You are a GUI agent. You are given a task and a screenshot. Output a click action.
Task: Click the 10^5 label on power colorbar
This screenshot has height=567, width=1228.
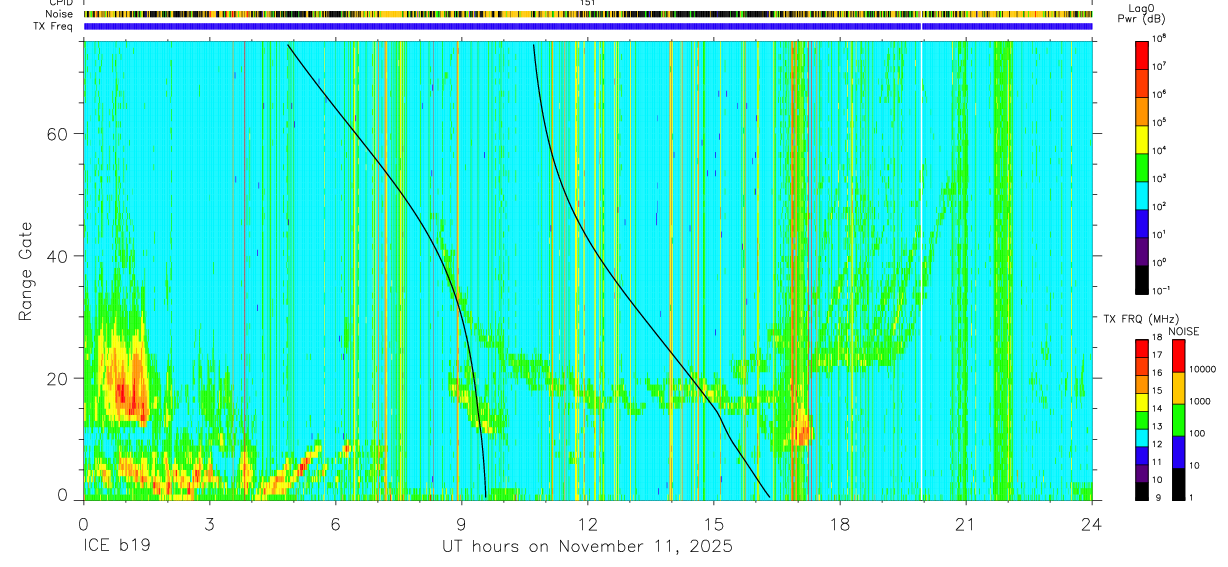pyautogui.click(x=1159, y=122)
